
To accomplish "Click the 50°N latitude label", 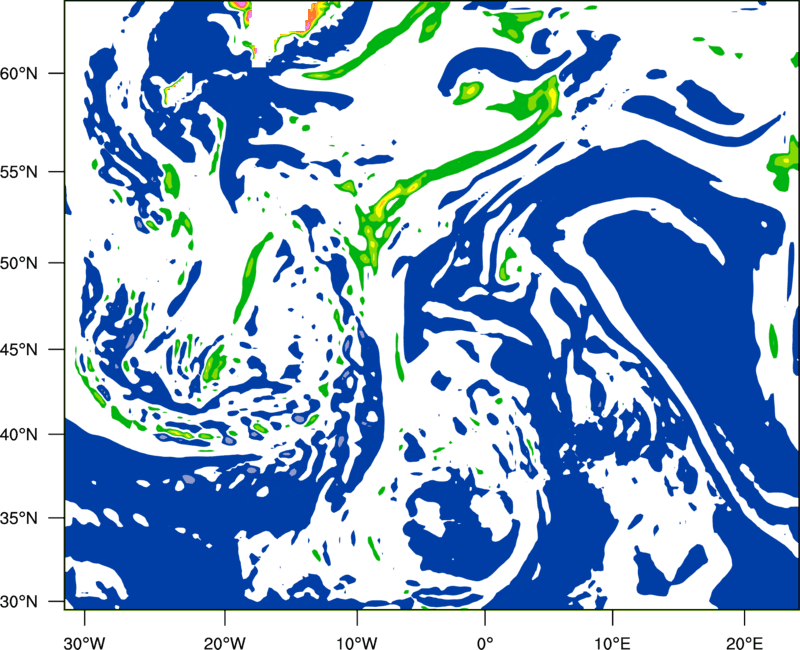I will coord(19,263).
